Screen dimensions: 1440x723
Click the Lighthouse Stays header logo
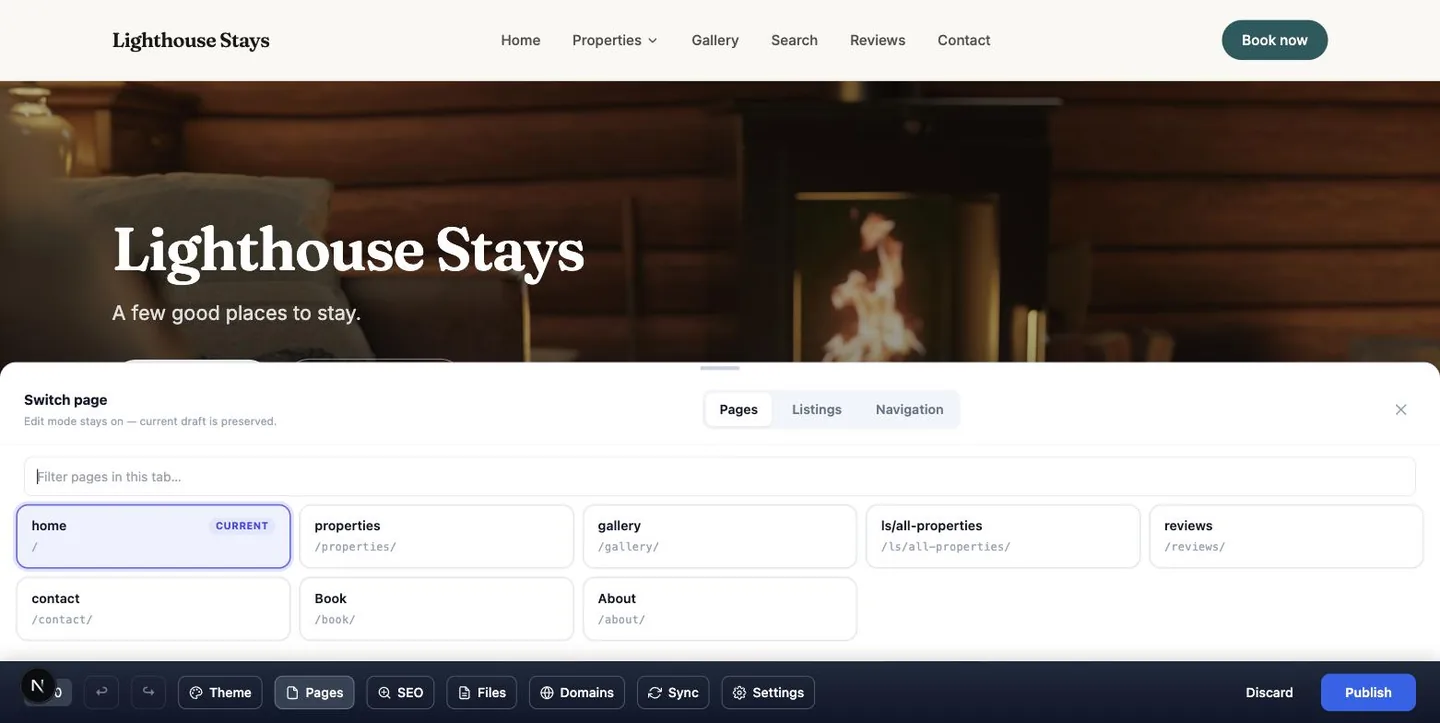click(x=191, y=40)
